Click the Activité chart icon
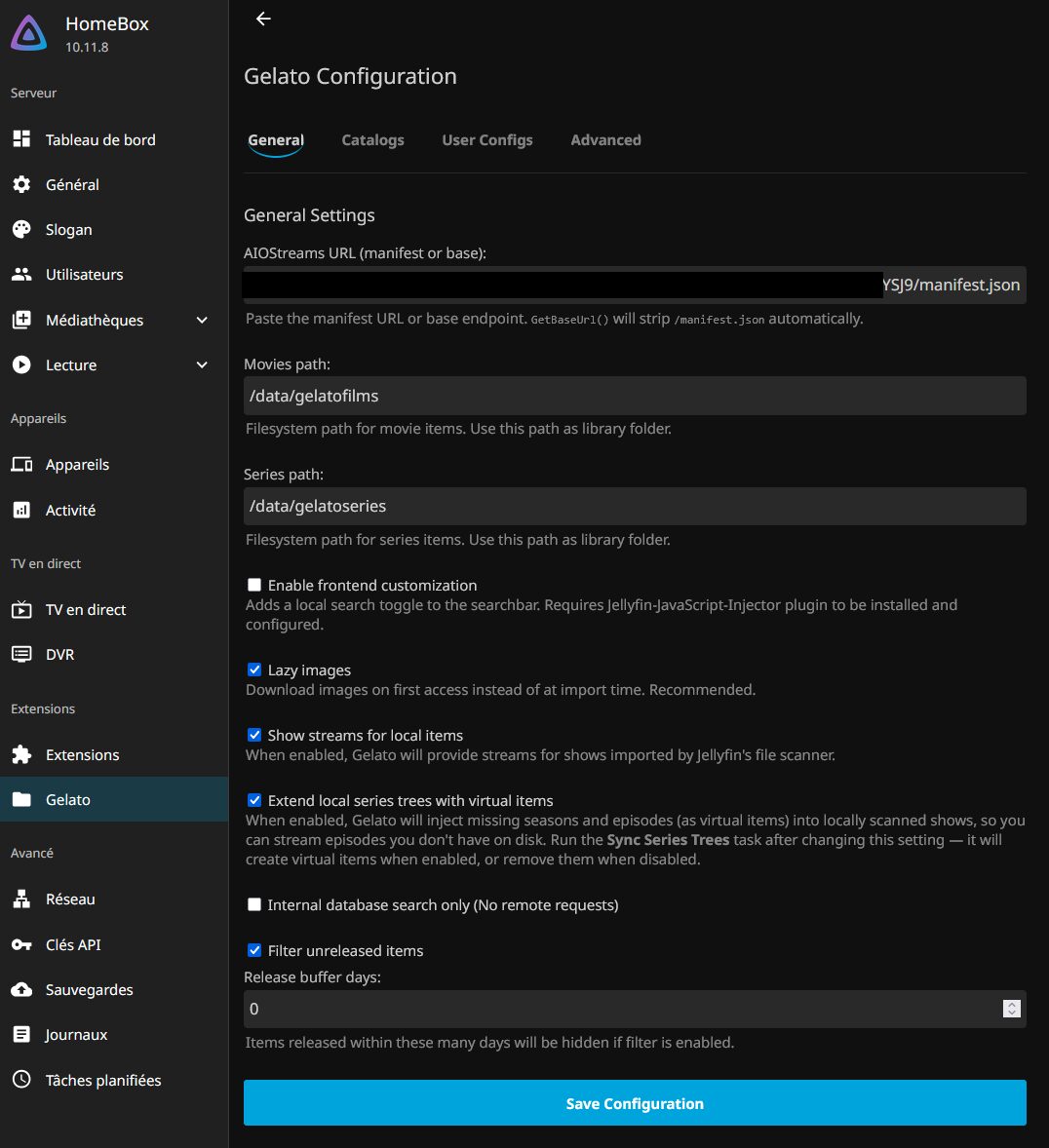The width and height of the screenshot is (1049, 1148). (x=22, y=510)
